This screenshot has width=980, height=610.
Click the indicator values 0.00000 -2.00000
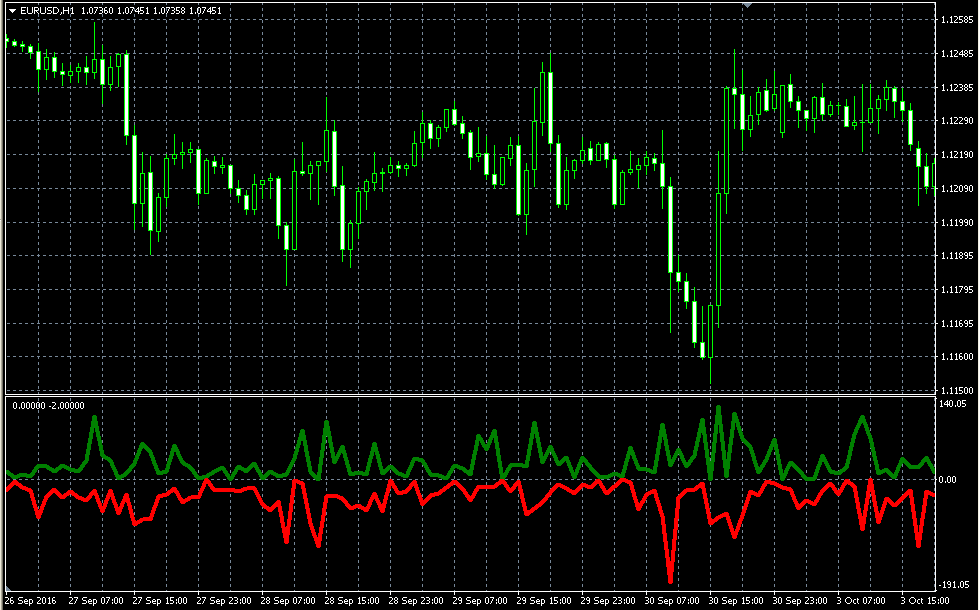[x=48, y=406]
